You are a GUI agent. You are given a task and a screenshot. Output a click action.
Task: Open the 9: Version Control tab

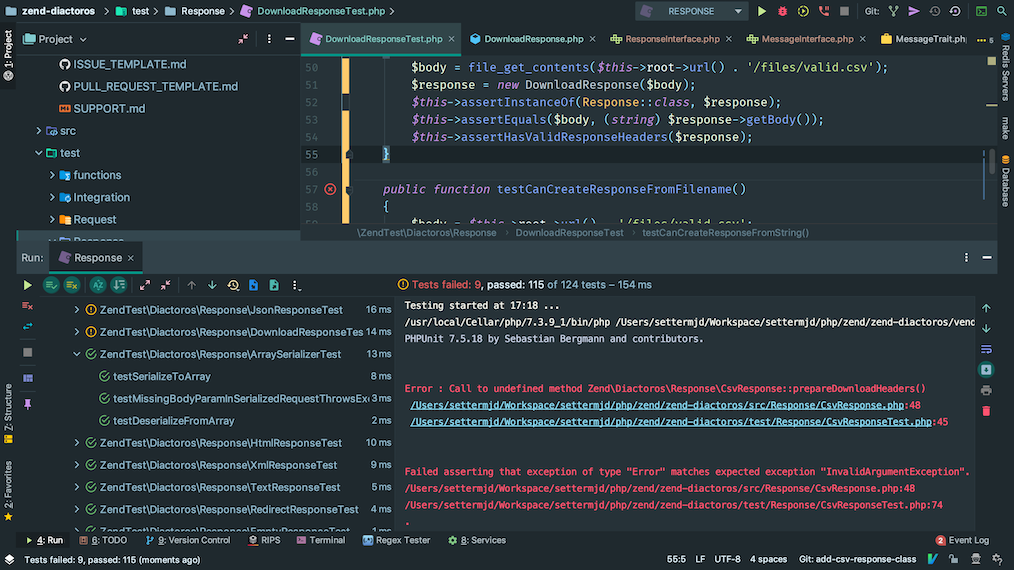pyautogui.click(x=188, y=540)
